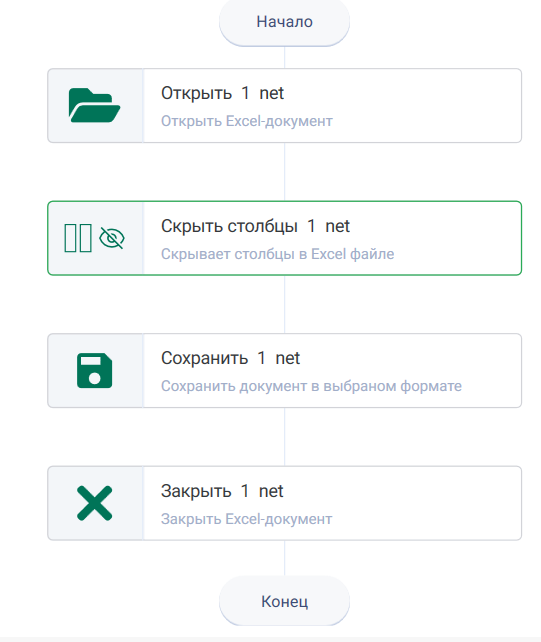Click connector line between Скрыть столбцы and Сохранить
Viewport: 541px width, 642px height.
pos(284,304)
